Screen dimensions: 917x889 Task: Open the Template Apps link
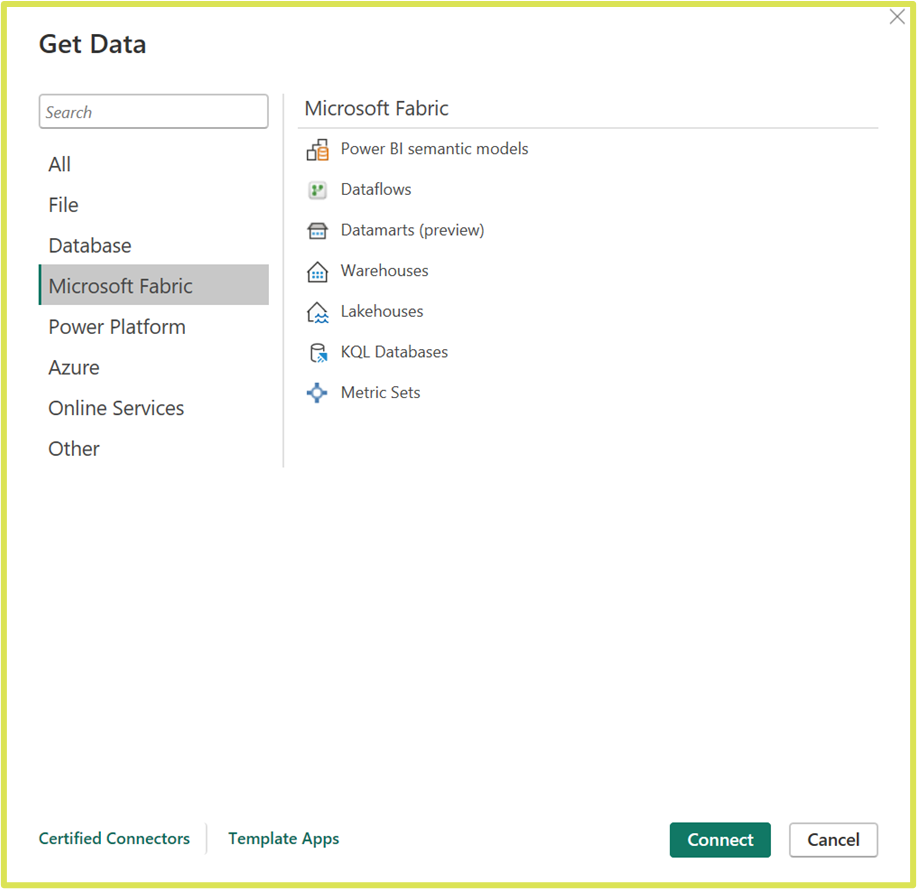click(284, 839)
